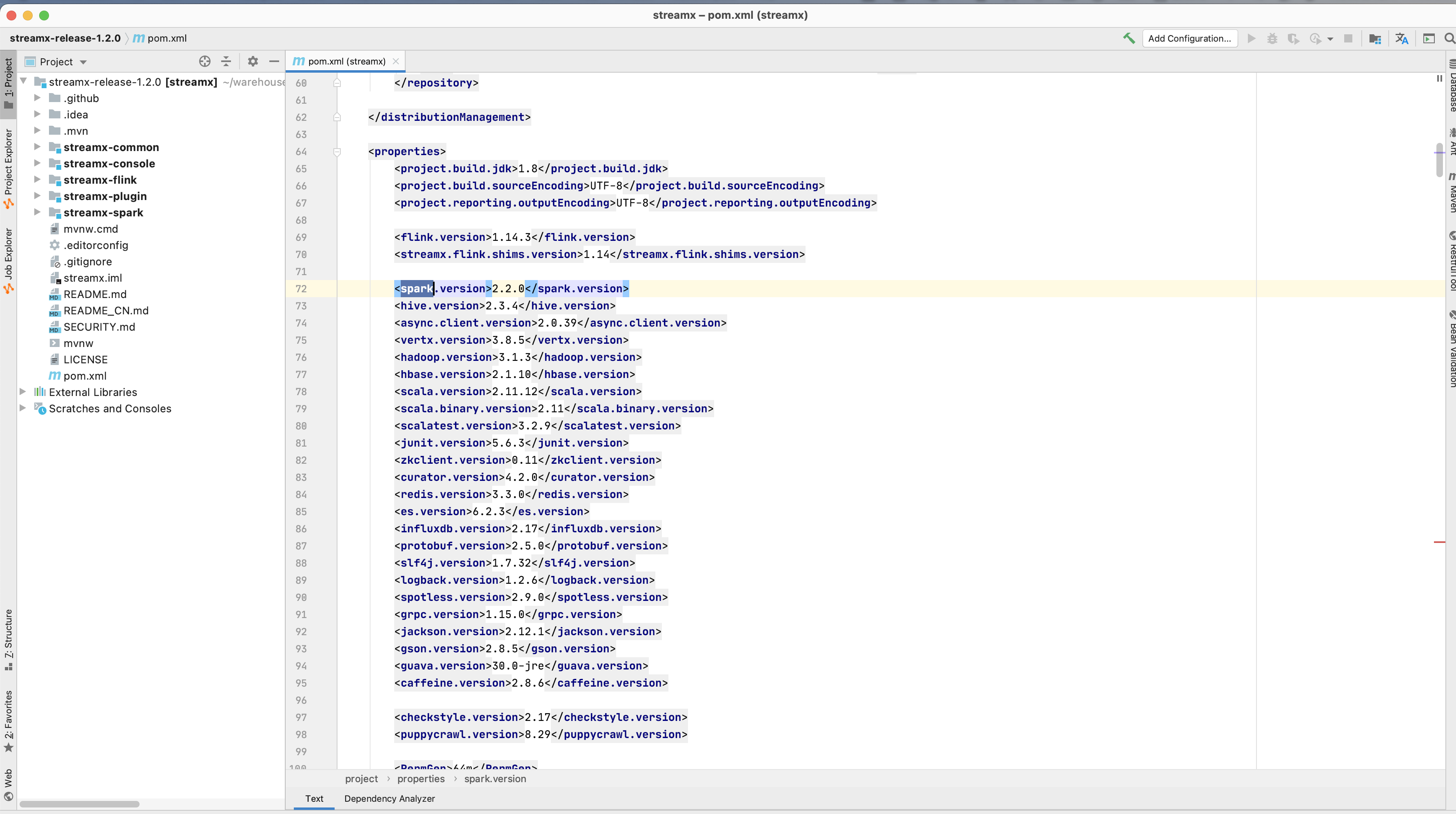Toggle the fold indicator on line 60
Viewport: 1456px width, 814px height.
[x=338, y=82]
